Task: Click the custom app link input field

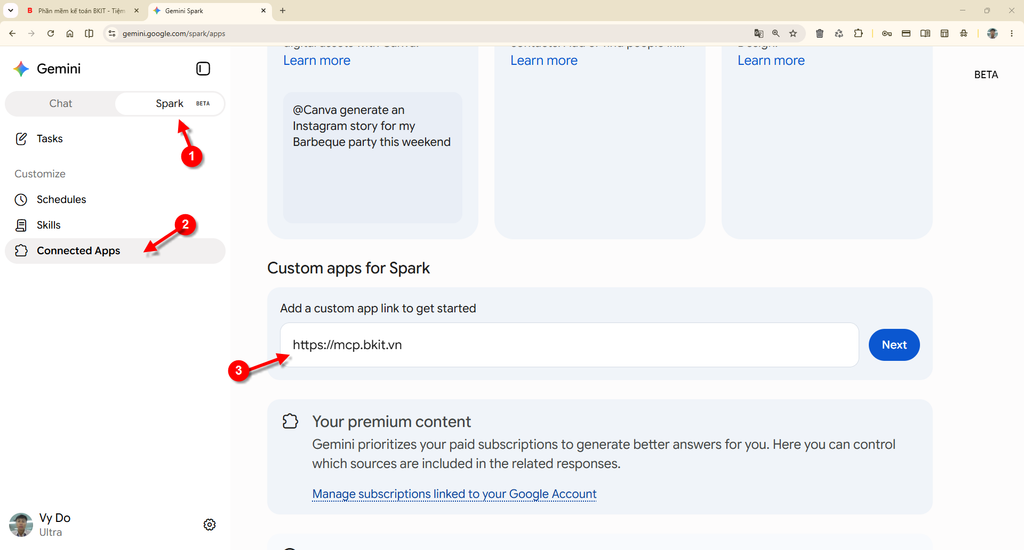Action: click(569, 345)
